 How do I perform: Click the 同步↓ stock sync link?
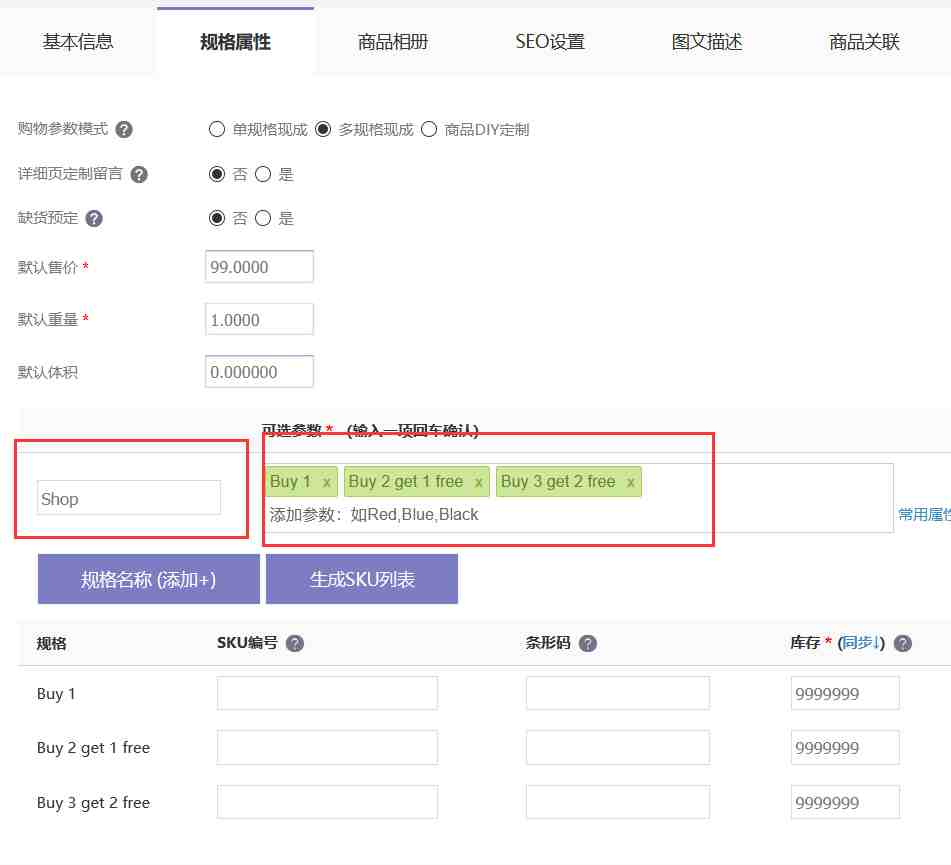pos(861,643)
